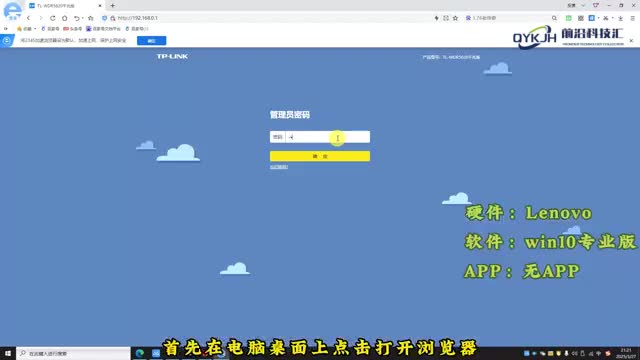Click the forgot password link
Screen dimensions: 640x360
coord(279,167)
